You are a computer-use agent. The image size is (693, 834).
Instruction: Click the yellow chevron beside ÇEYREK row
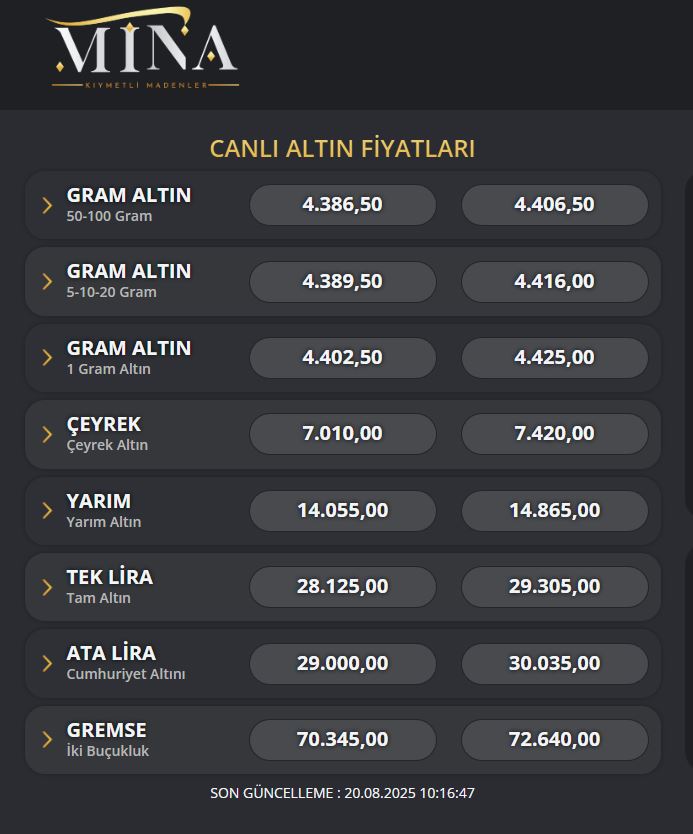click(x=46, y=433)
